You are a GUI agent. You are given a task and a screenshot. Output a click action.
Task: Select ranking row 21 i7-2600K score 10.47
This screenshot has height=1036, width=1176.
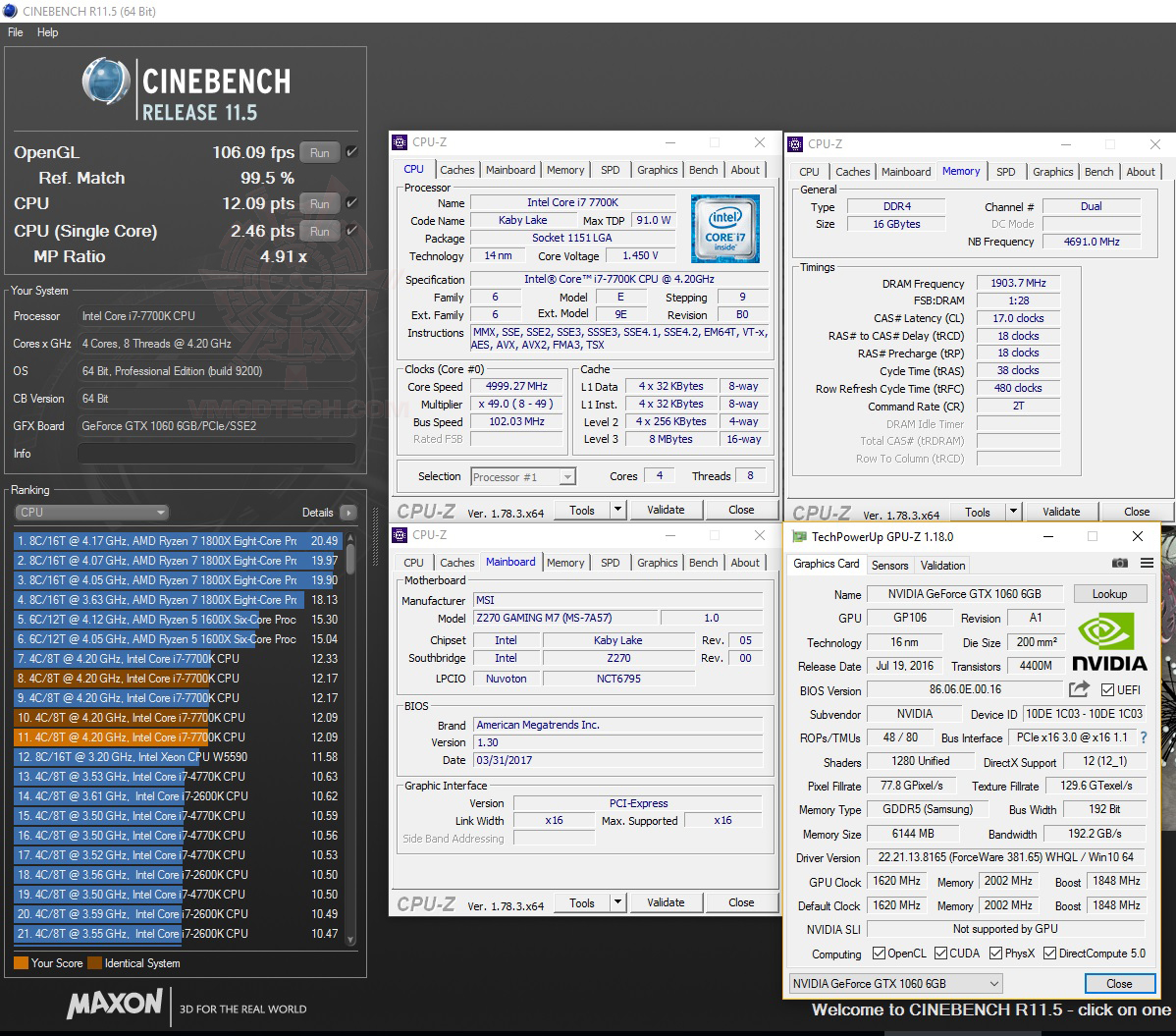click(x=179, y=934)
